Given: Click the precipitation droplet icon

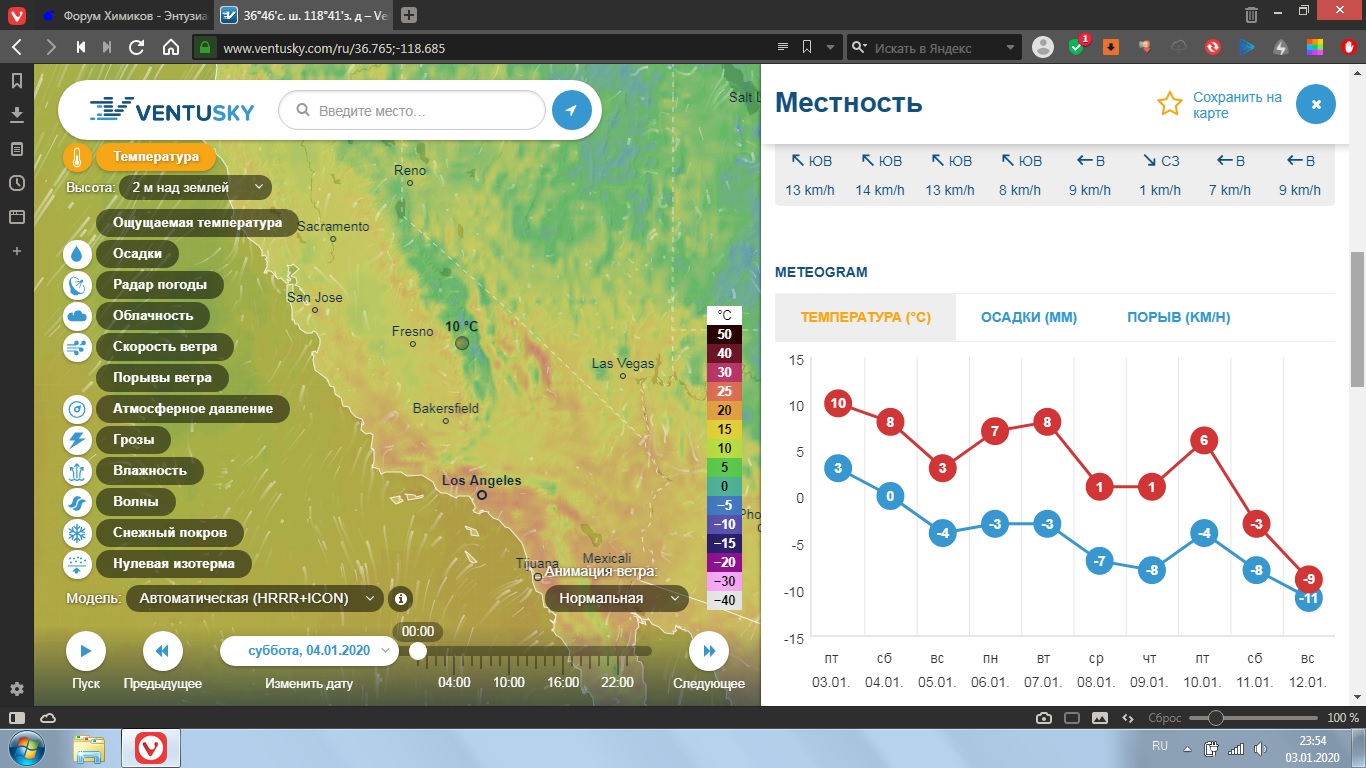Looking at the screenshot, I should (78, 254).
